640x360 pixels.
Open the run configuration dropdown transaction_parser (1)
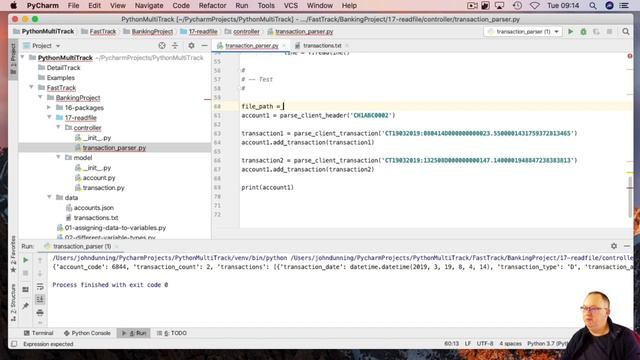(x=523, y=32)
